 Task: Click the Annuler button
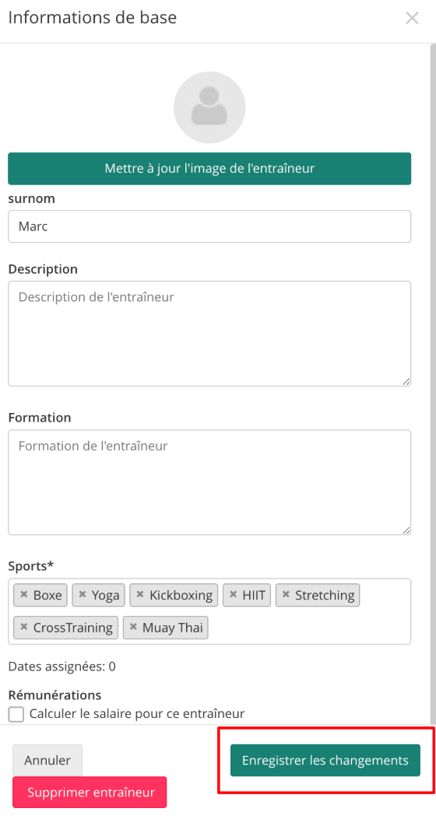48,760
